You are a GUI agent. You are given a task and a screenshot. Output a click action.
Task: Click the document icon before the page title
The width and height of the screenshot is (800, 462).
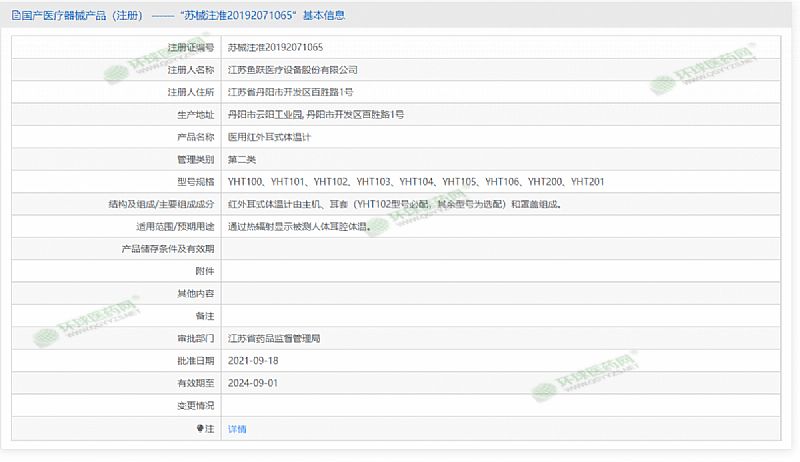(x=15, y=17)
